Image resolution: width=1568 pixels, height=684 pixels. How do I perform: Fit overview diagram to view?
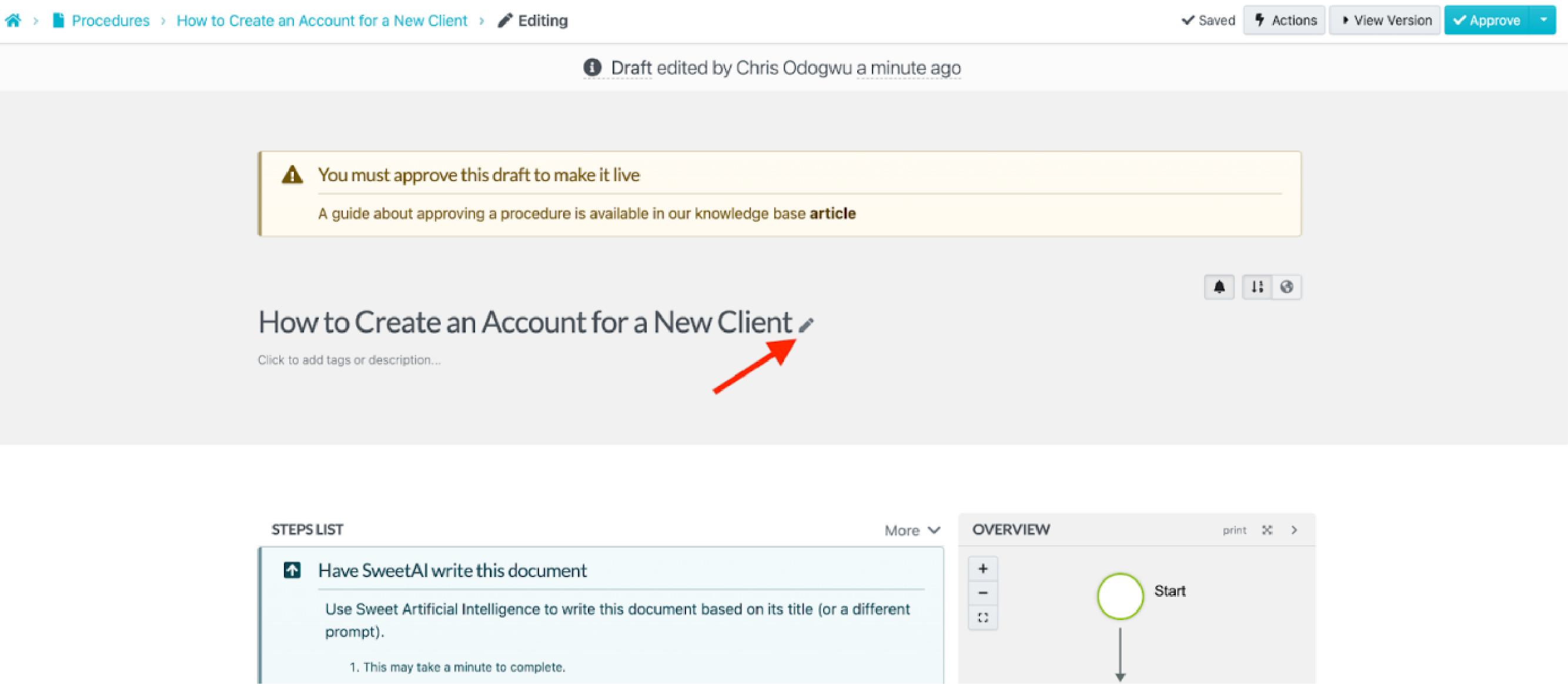click(x=983, y=618)
